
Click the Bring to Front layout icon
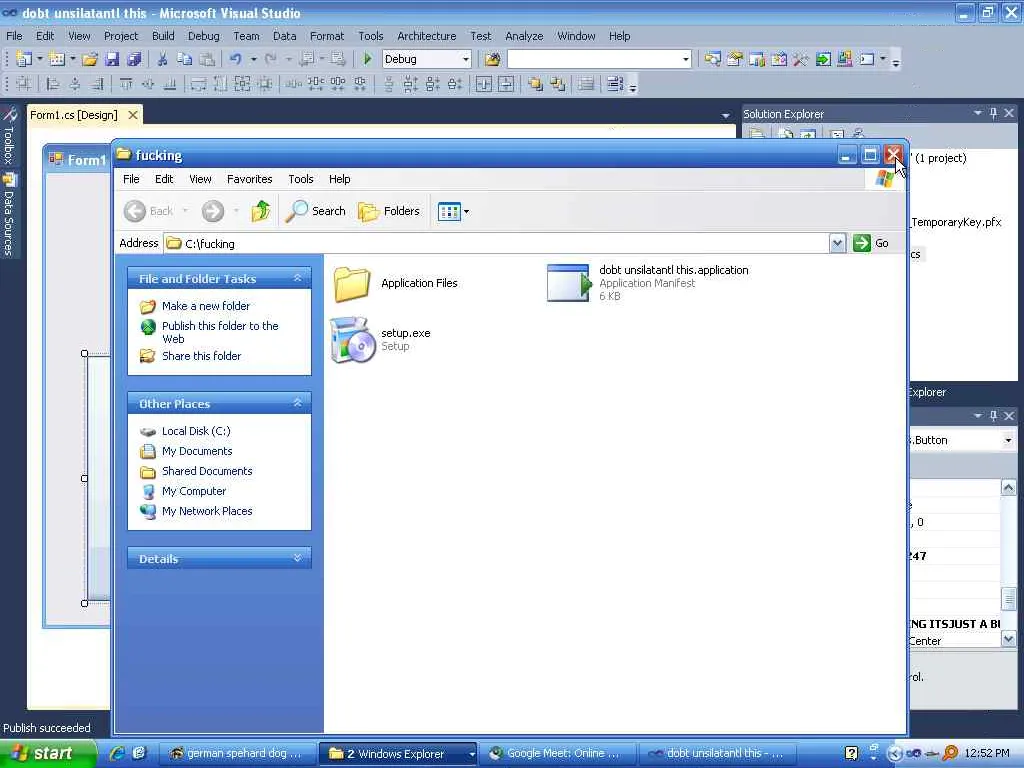pyautogui.click(x=536, y=84)
